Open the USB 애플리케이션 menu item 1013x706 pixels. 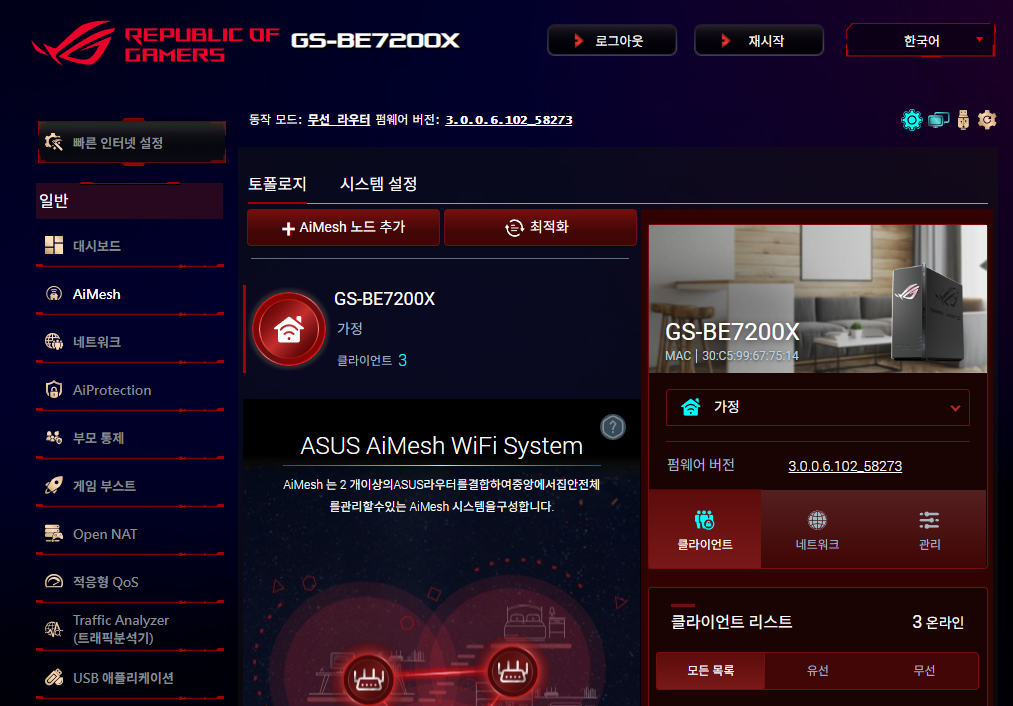point(130,678)
